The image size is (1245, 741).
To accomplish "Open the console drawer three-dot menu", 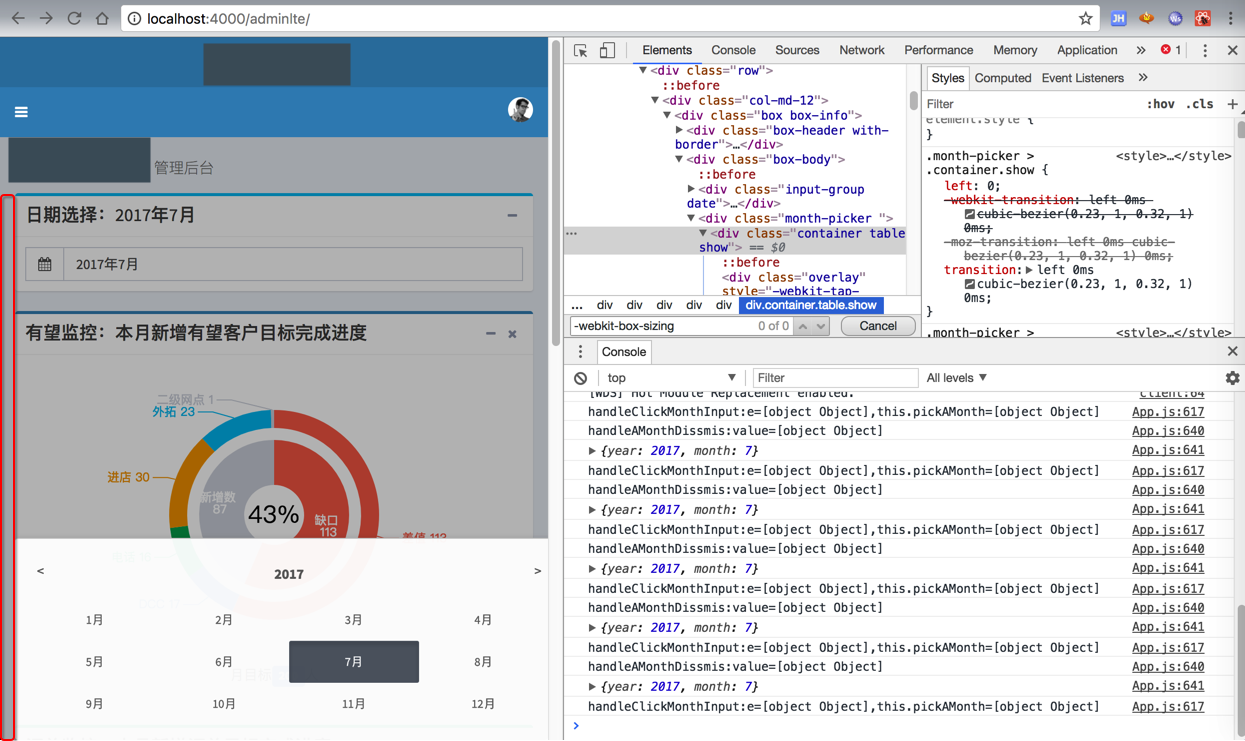I will point(580,352).
